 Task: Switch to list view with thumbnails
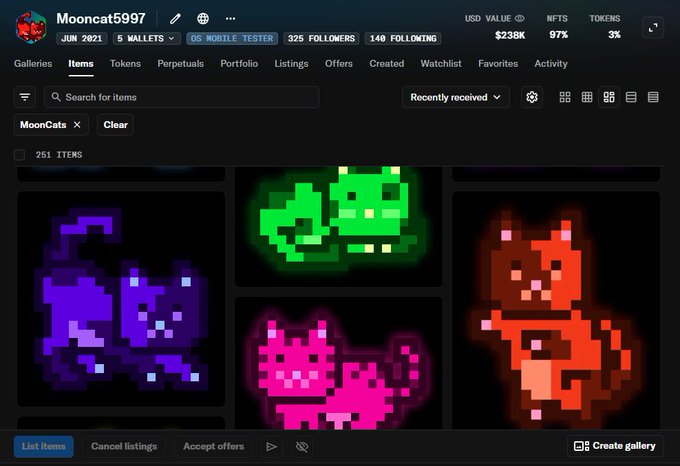[631, 97]
